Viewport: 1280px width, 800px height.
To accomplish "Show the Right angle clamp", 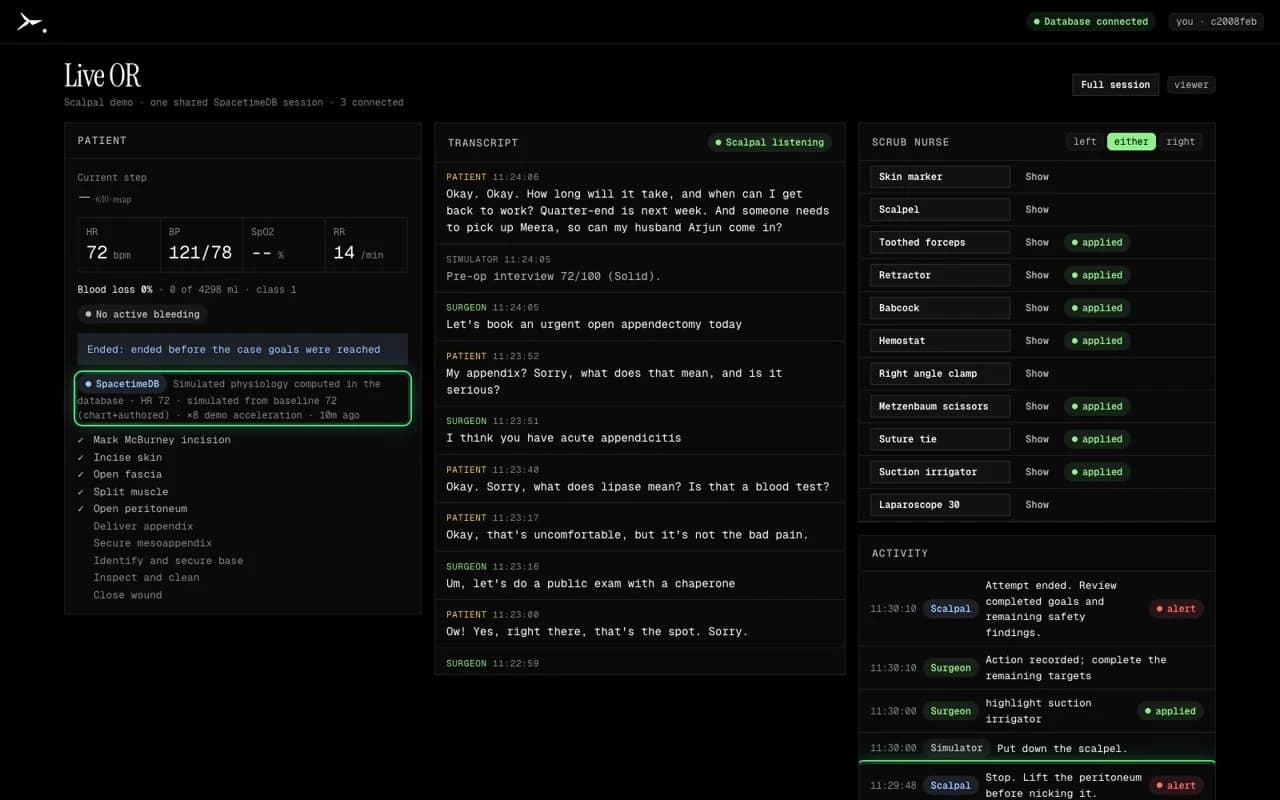I will point(1037,374).
